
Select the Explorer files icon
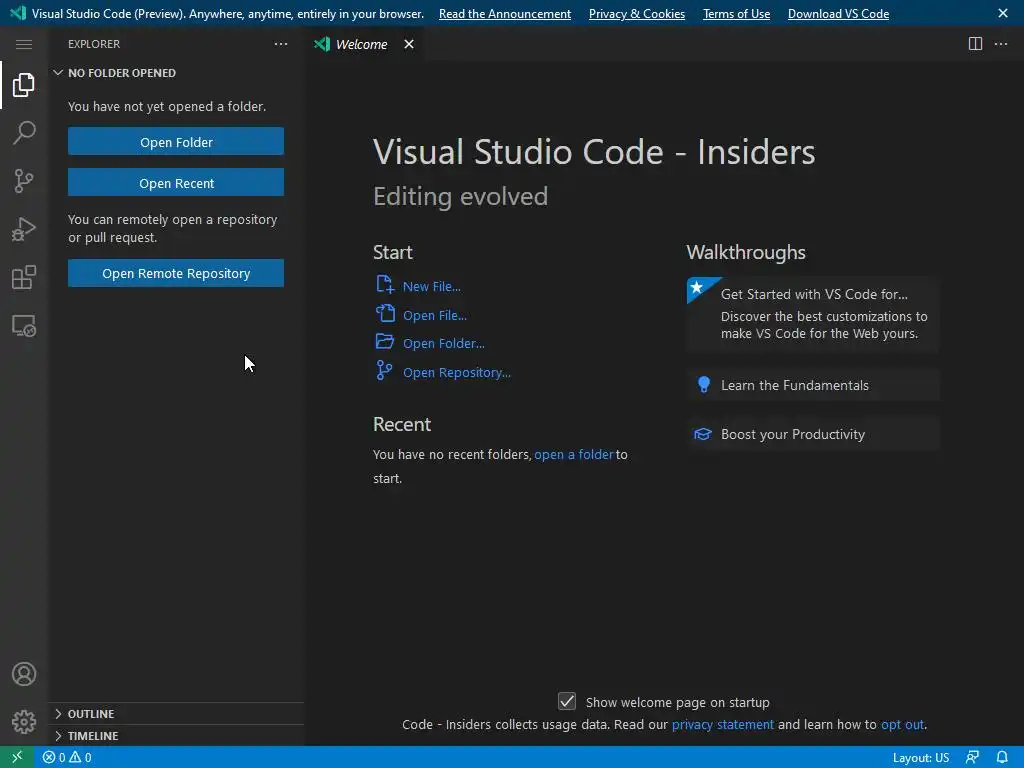point(24,84)
